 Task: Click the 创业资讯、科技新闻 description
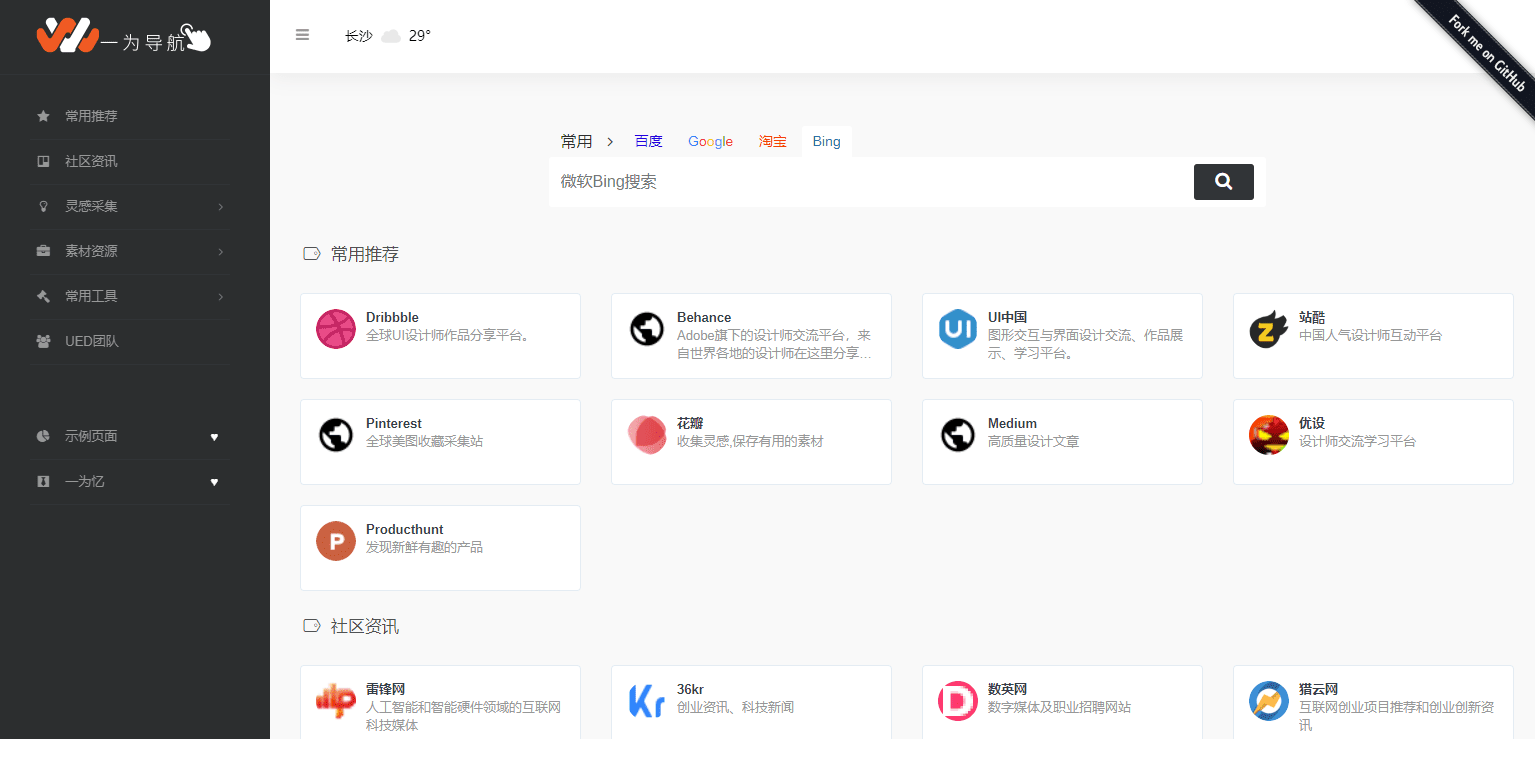(735, 707)
